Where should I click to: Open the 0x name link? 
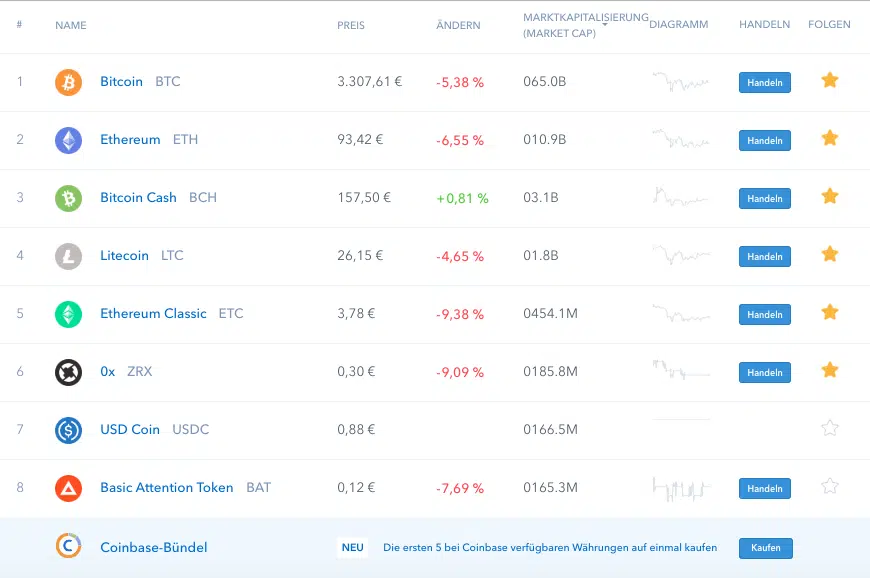click(108, 372)
